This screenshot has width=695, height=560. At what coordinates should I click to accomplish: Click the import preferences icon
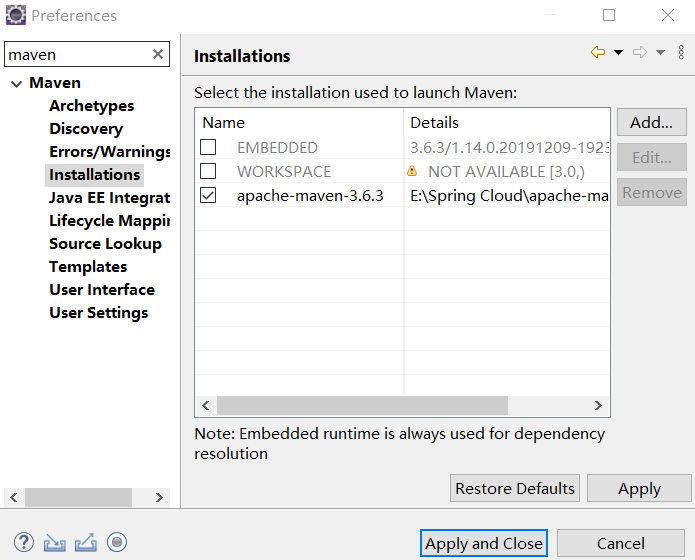[55, 542]
